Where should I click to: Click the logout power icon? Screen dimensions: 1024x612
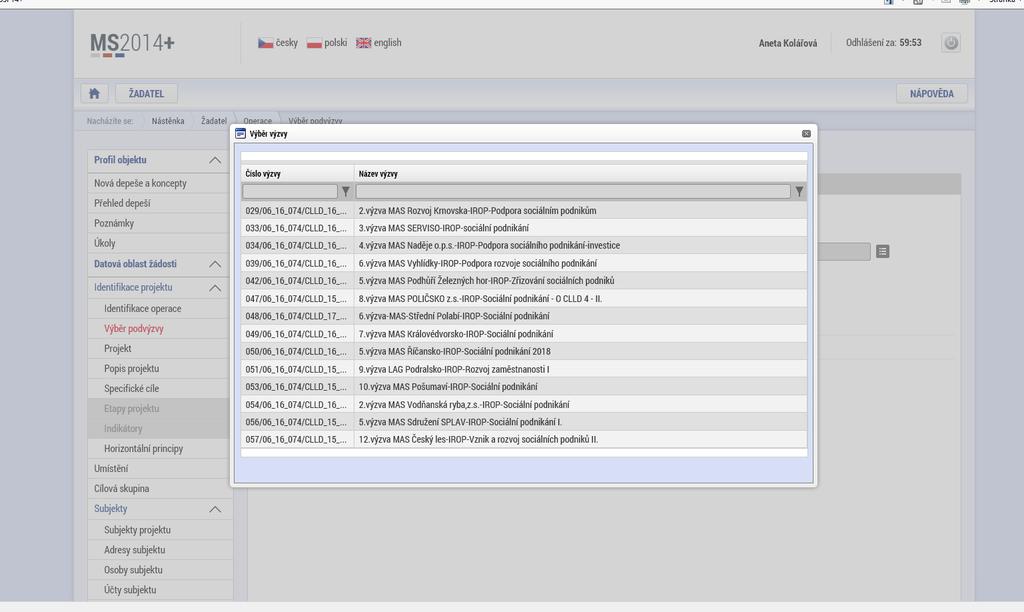pos(951,43)
